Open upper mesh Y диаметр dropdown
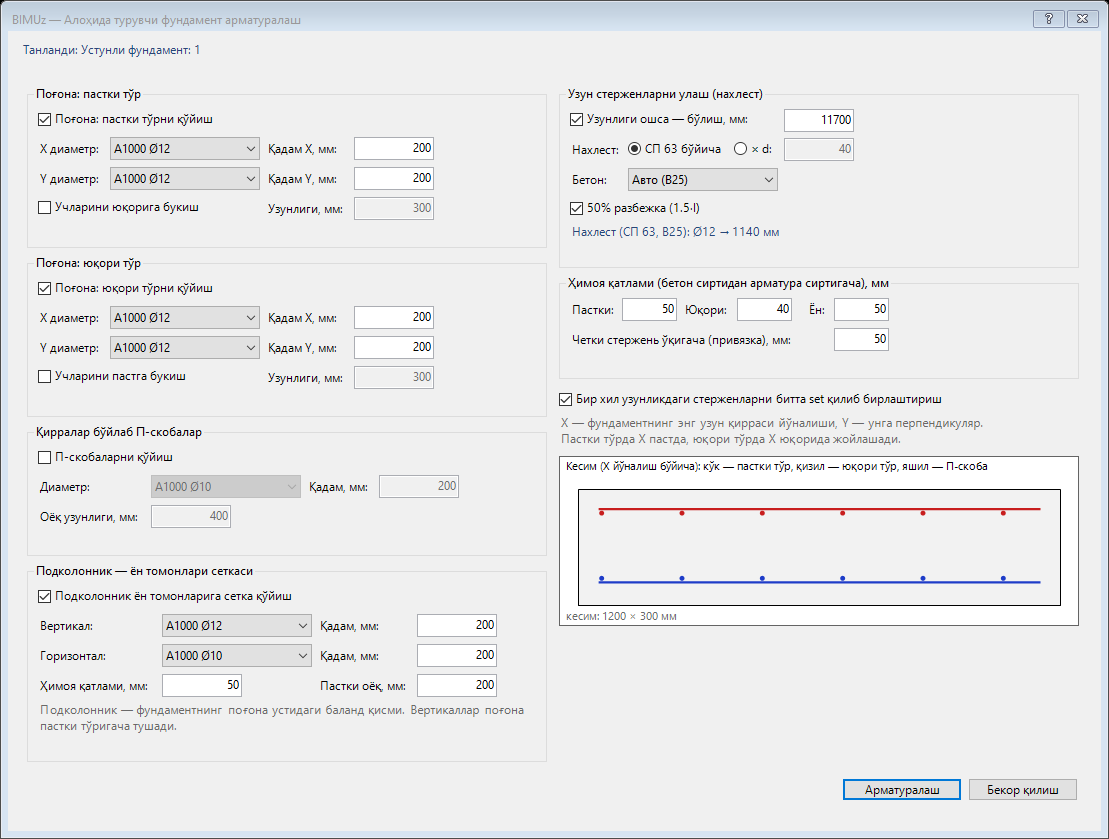 click(x=185, y=348)
